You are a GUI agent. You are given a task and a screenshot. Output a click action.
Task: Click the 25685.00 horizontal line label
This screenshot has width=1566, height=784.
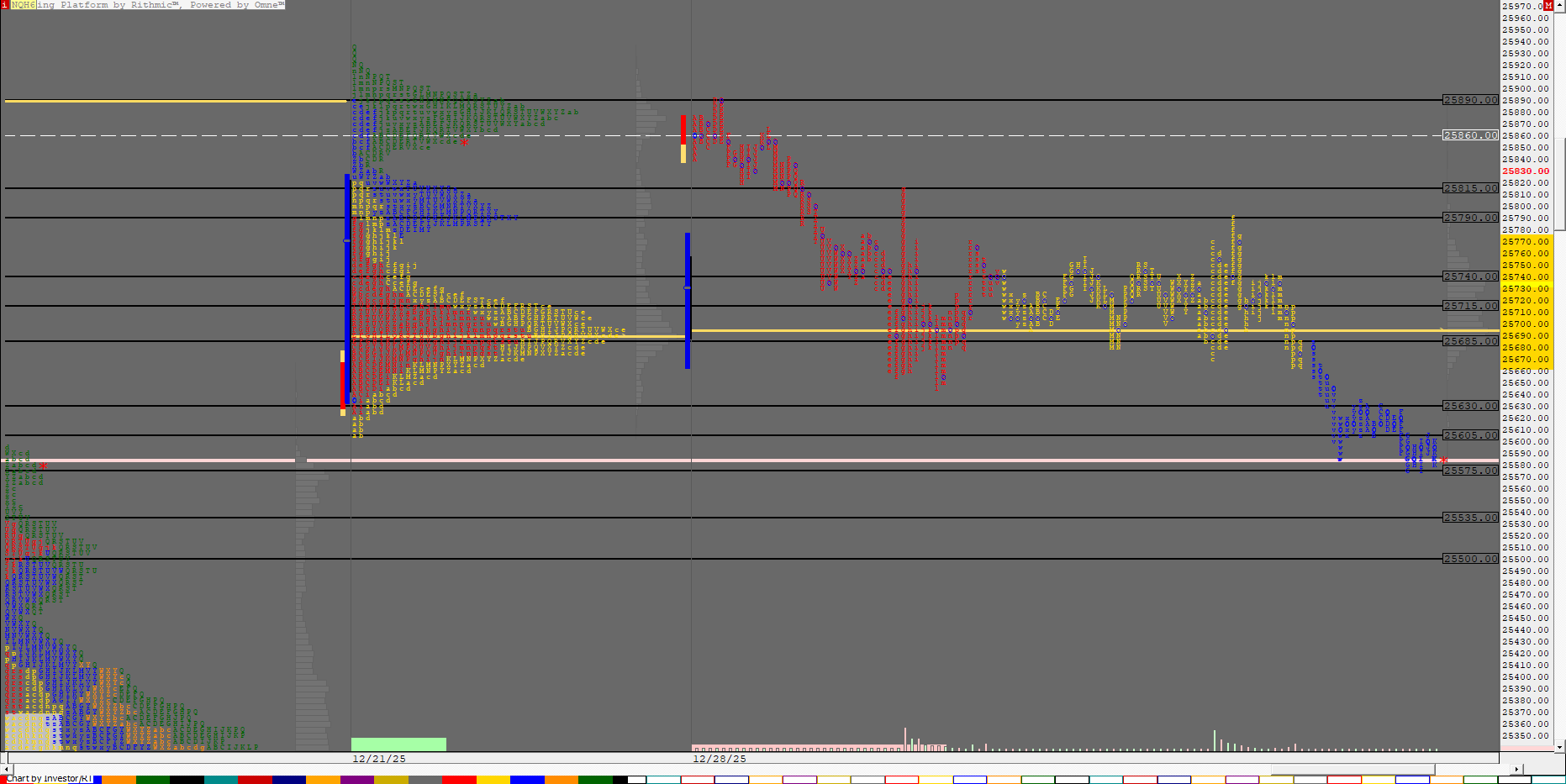(x=1470, y=341)
